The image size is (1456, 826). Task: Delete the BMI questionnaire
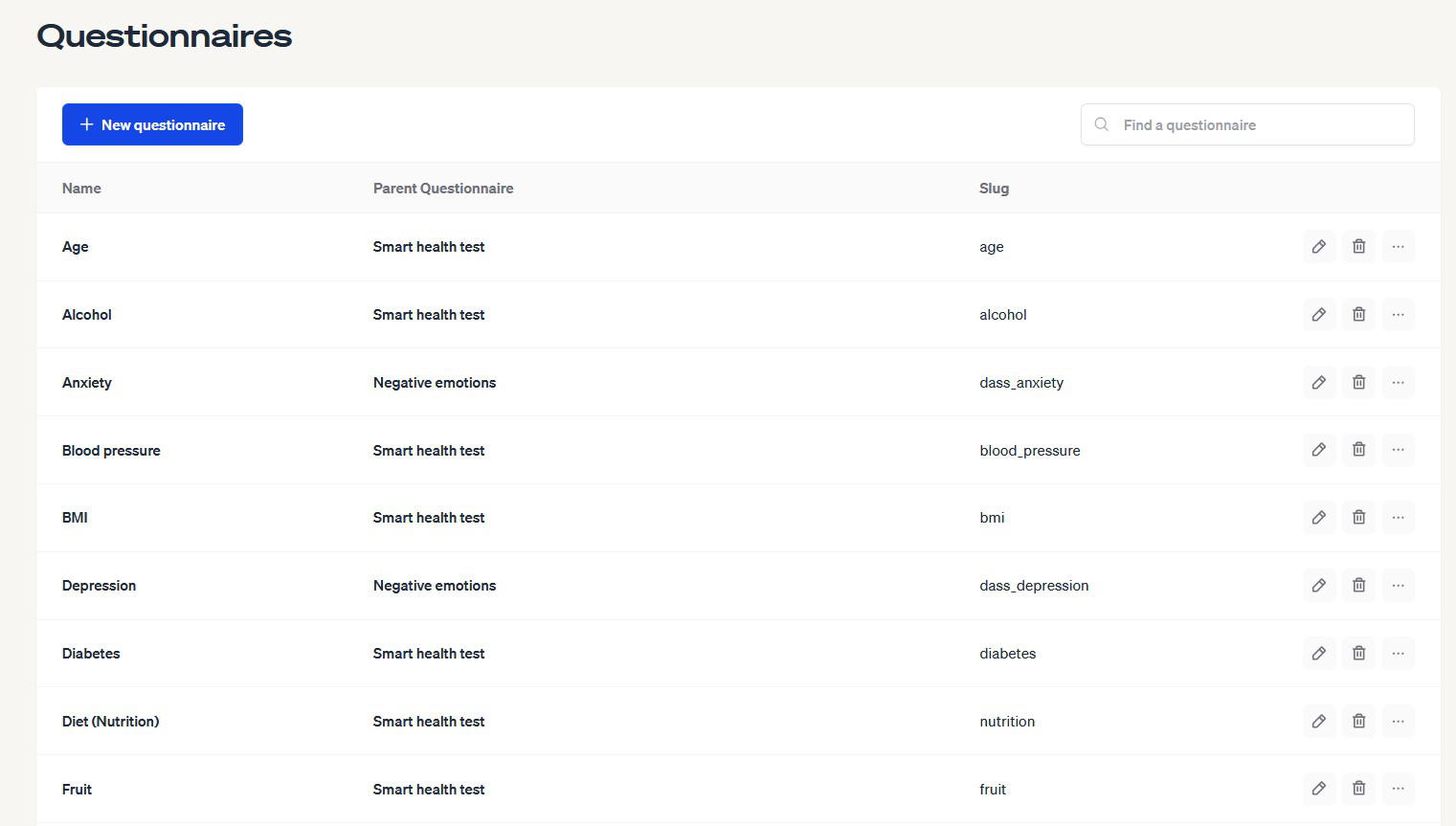(1358, 517)
